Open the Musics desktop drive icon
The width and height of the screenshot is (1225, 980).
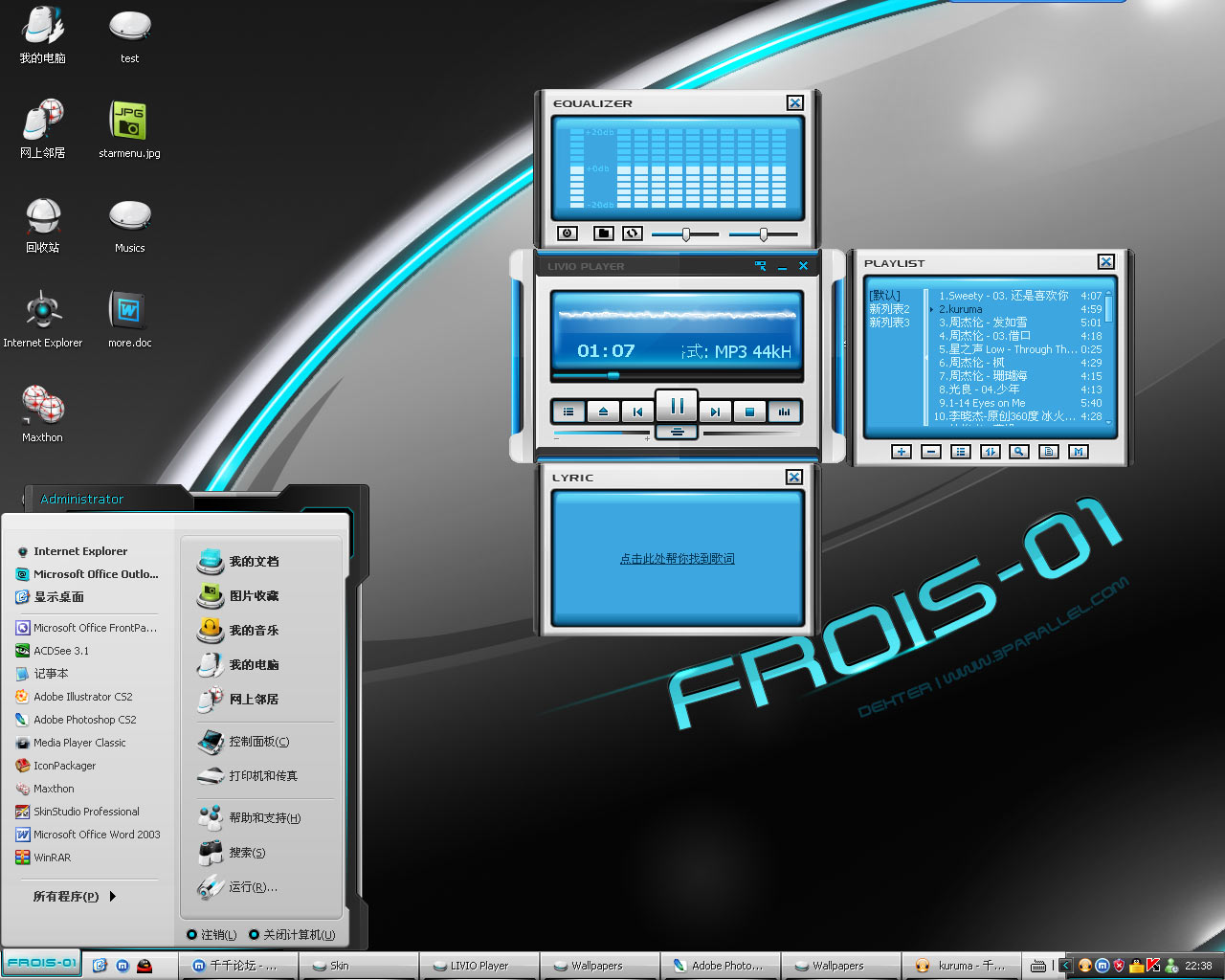(x=129, y=225)
